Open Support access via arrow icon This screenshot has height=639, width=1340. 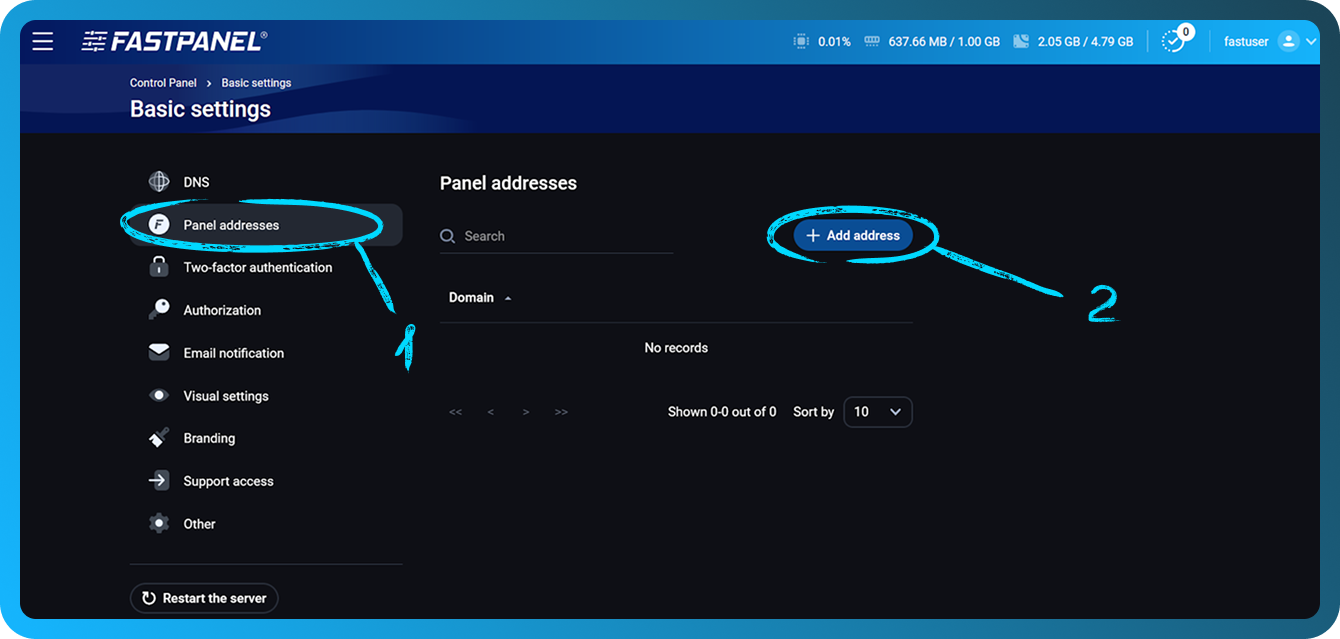(159, 480)
